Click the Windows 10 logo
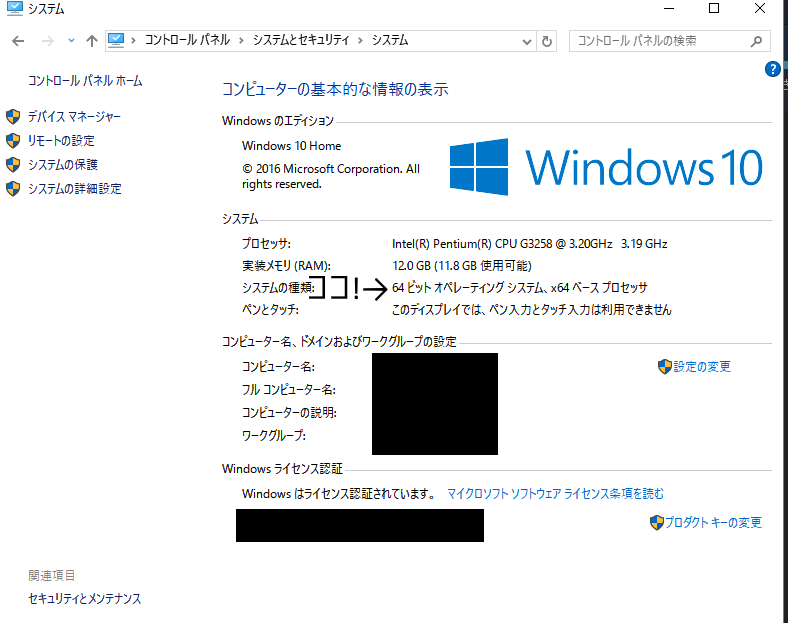The height and width of the screenshot is (623, 788). pos(606,167)
